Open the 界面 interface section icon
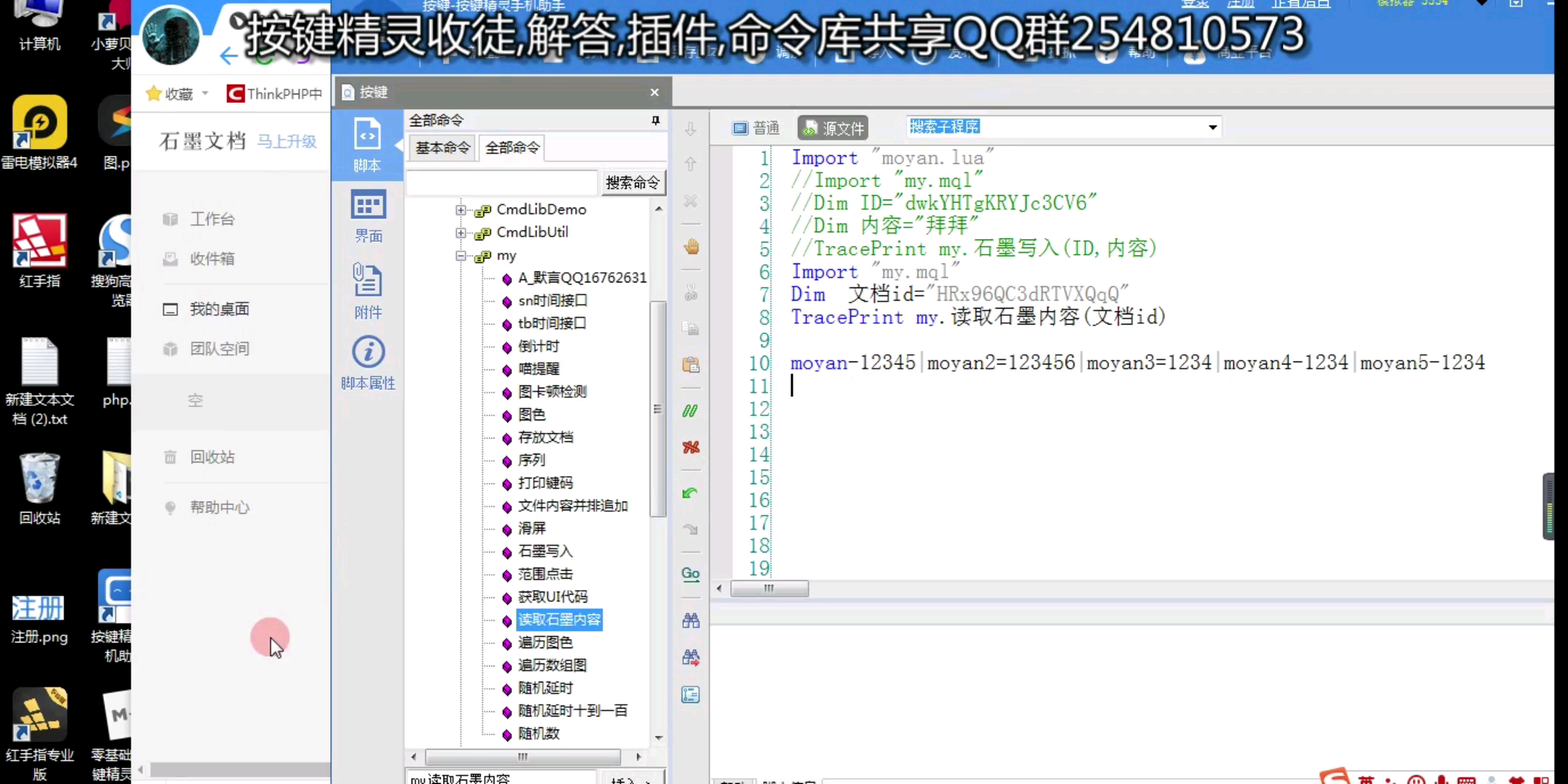The image size is (1568, 784). tap(367, 216)
